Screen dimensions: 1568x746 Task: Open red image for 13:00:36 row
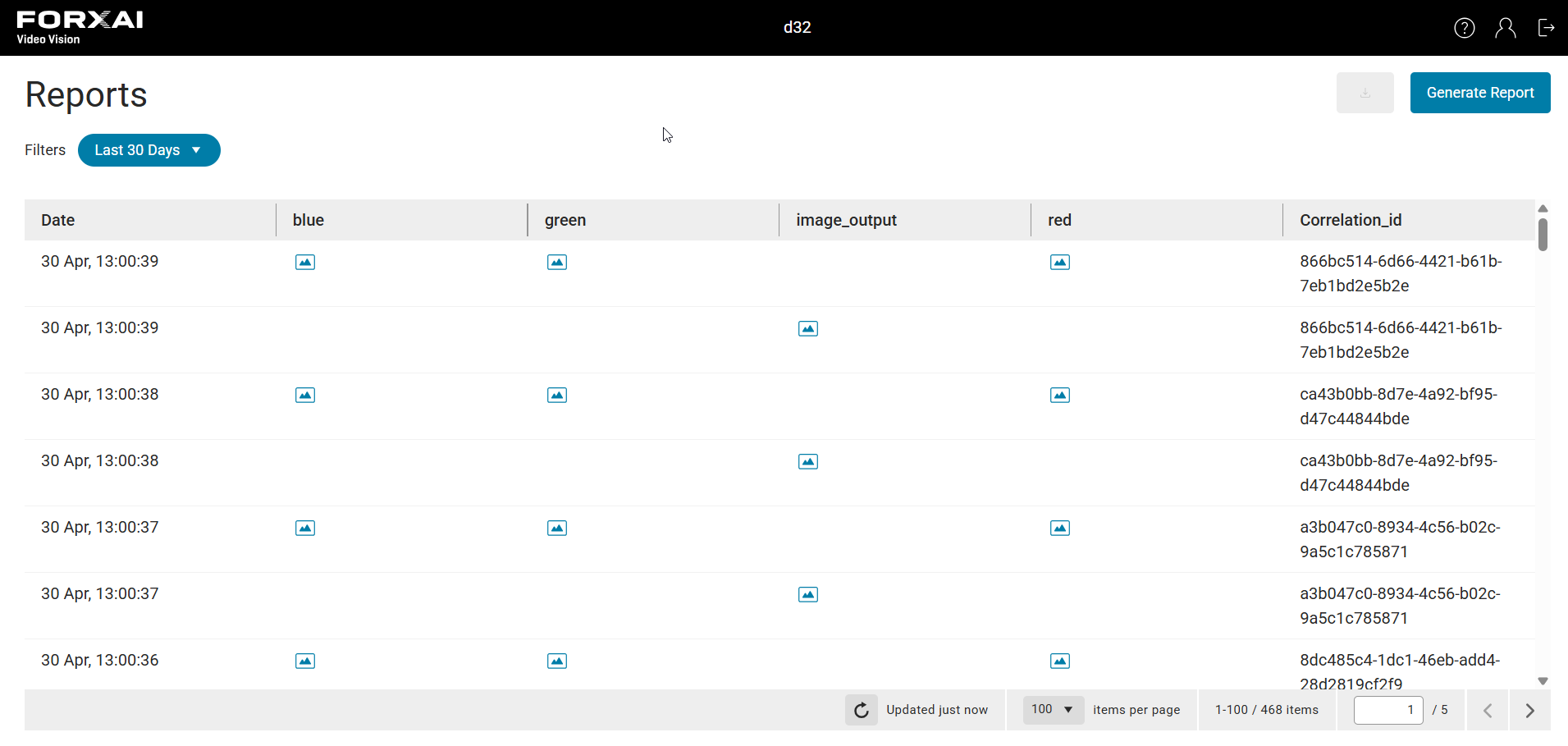[x=1060, y=661]
